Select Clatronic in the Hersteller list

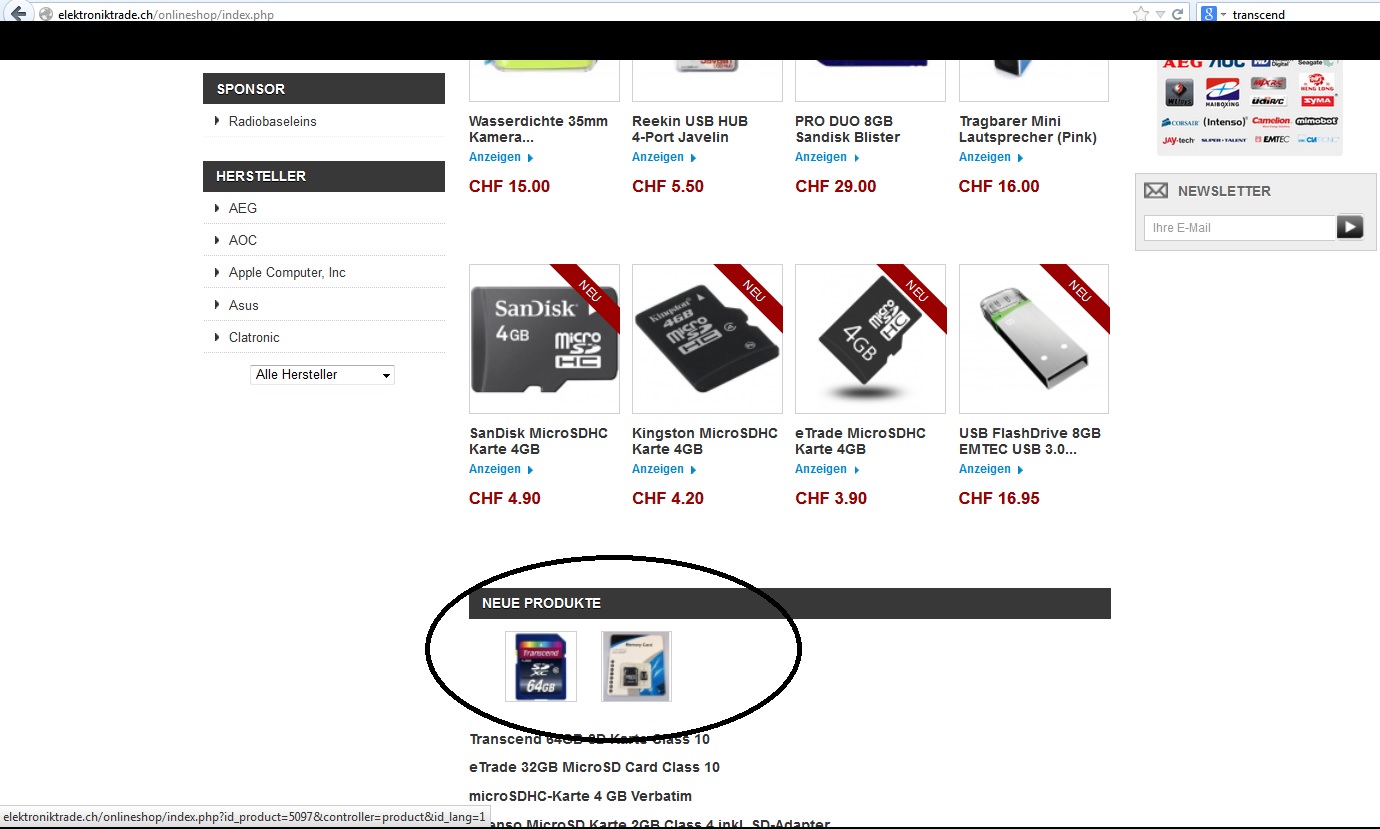point(254,337)
